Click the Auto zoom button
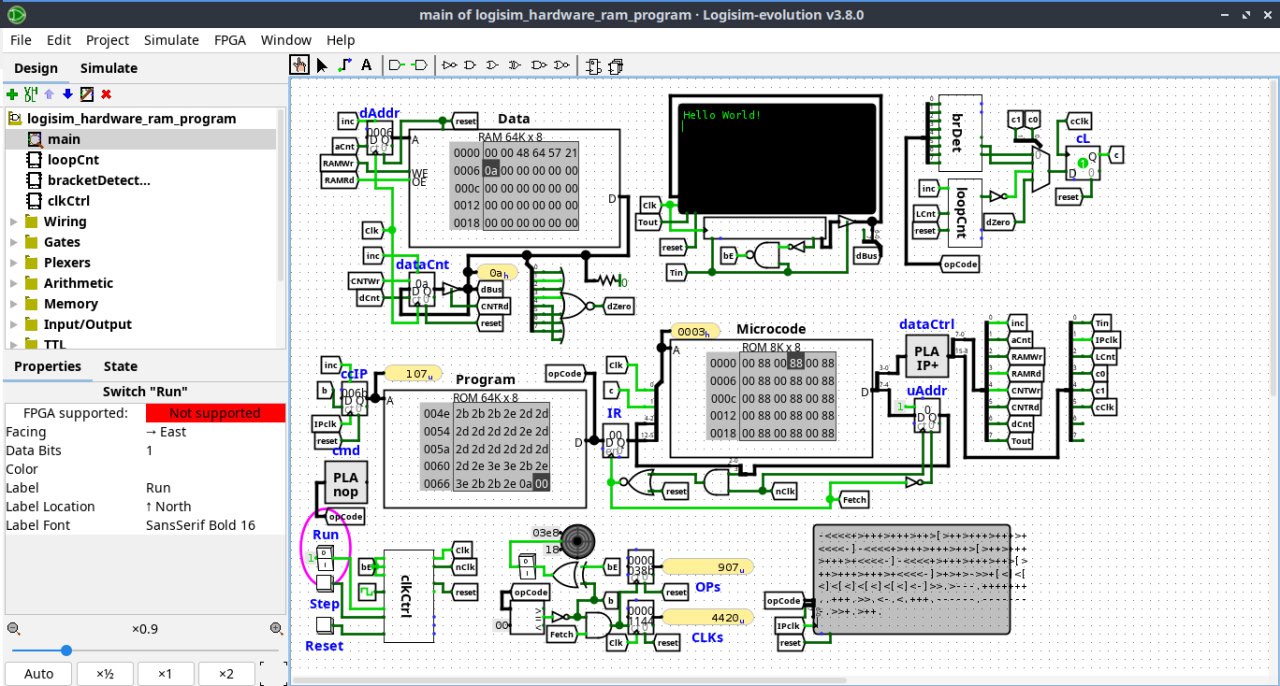 point(39,673)
